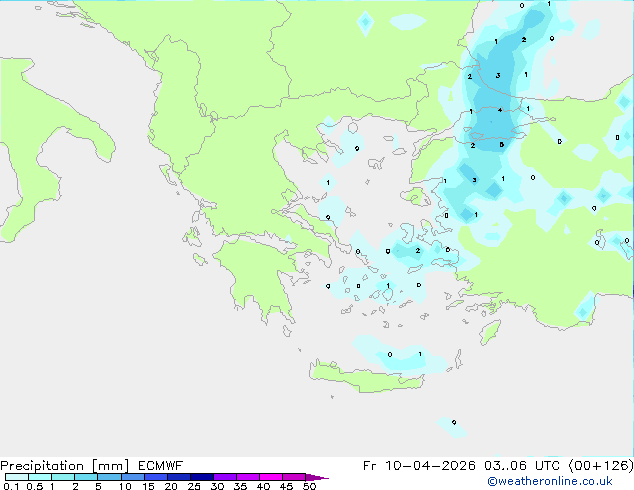Select the "Precipitation [mm]" title text
634x490 pixels.
64,466
